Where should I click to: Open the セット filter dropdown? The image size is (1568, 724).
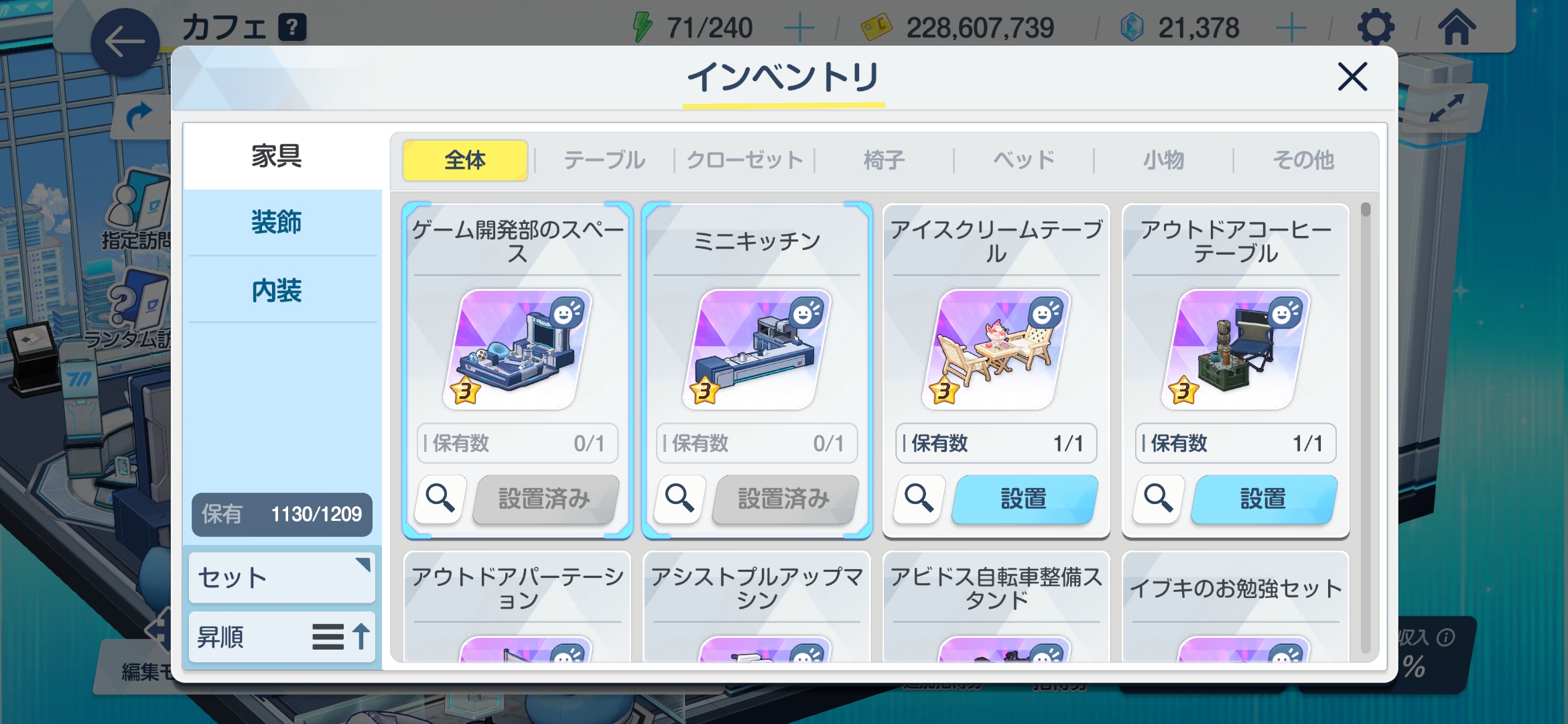tap(282, 577)
